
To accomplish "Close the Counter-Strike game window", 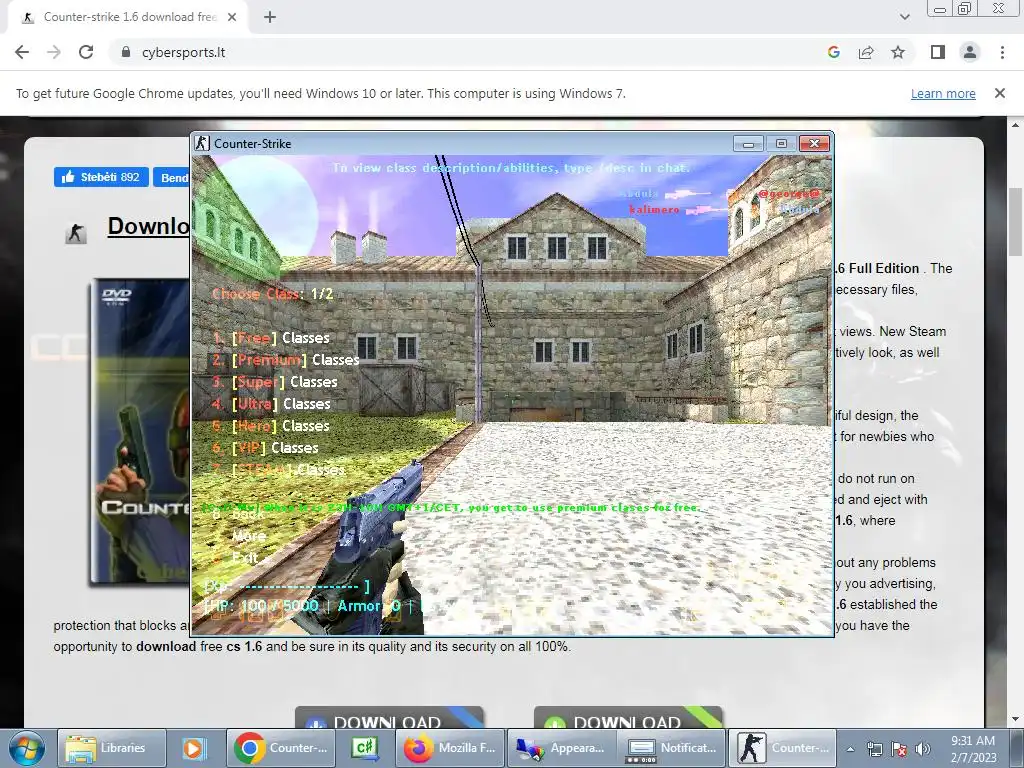I will point(814,143).
